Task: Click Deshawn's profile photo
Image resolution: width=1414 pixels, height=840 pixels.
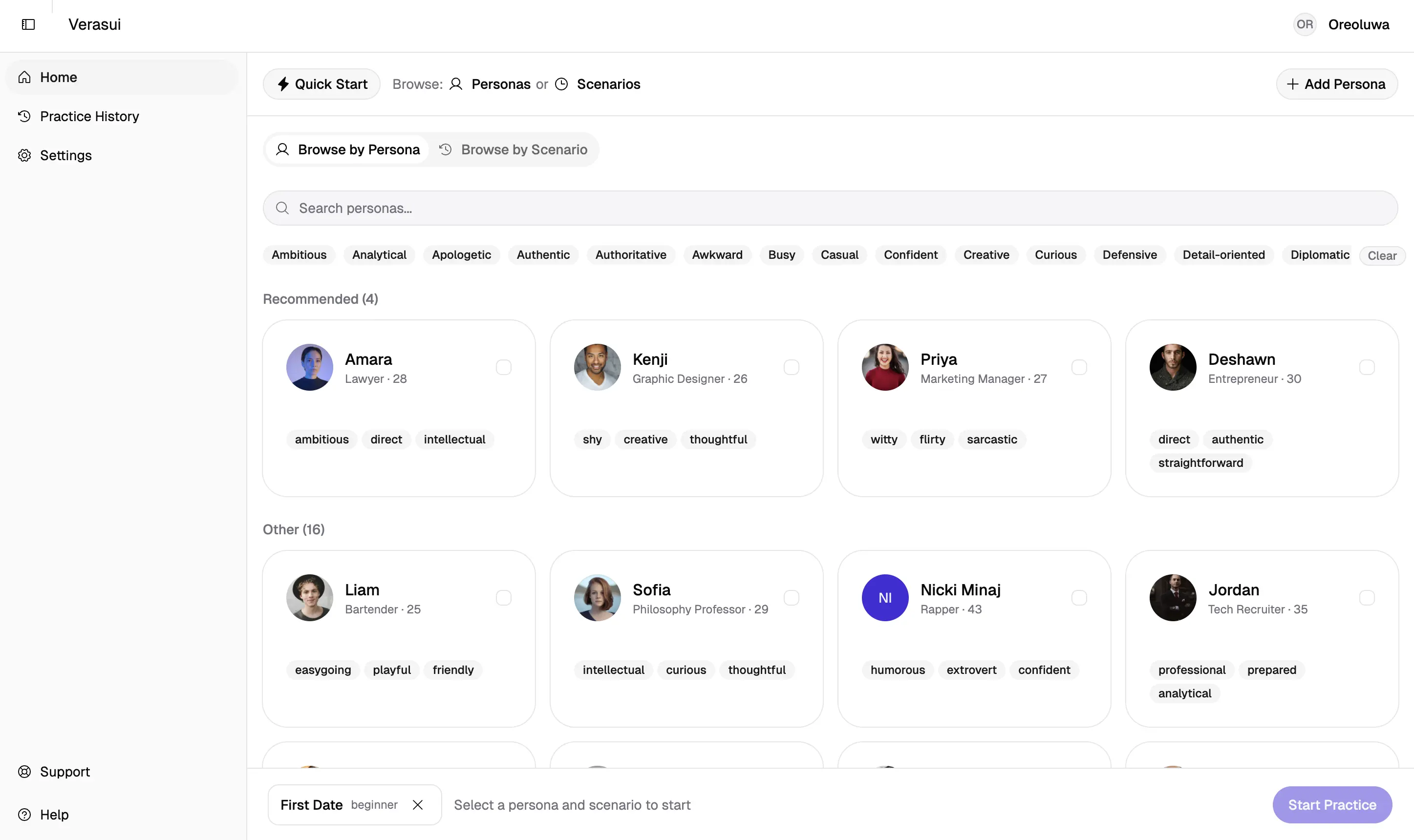Action: [1173, 367]
